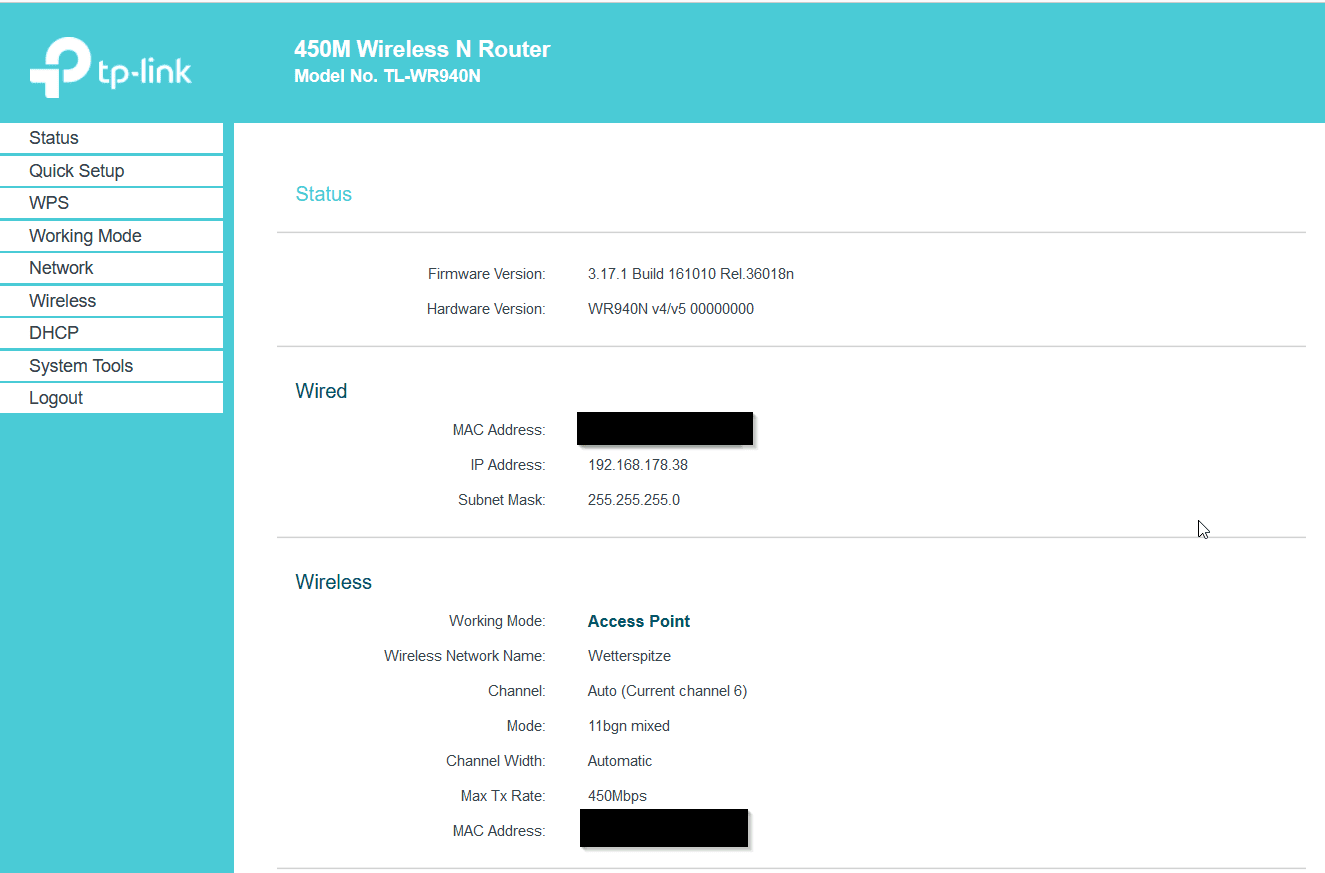1325x873 pixels.
Task: Open the Wireless settings menu
Action: 111,301
